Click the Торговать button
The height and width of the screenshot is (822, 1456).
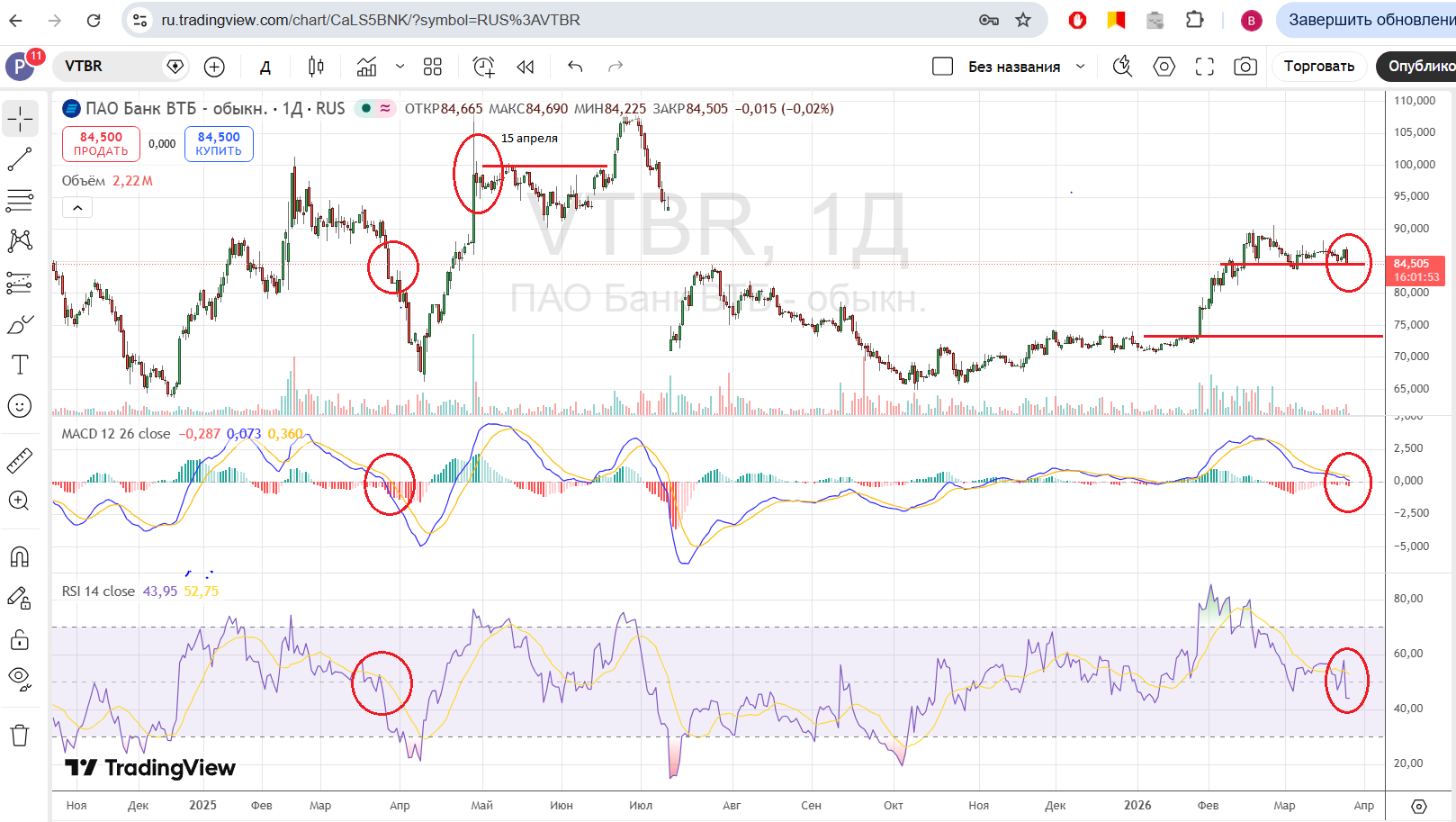point(1319,67)
